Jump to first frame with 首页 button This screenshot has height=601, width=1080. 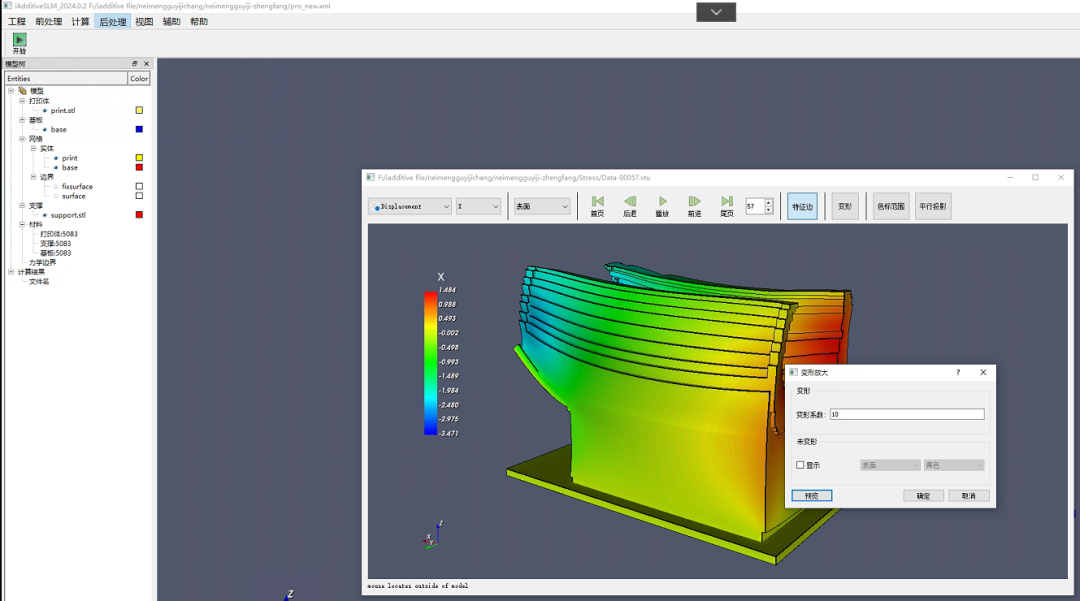point(597,206)
